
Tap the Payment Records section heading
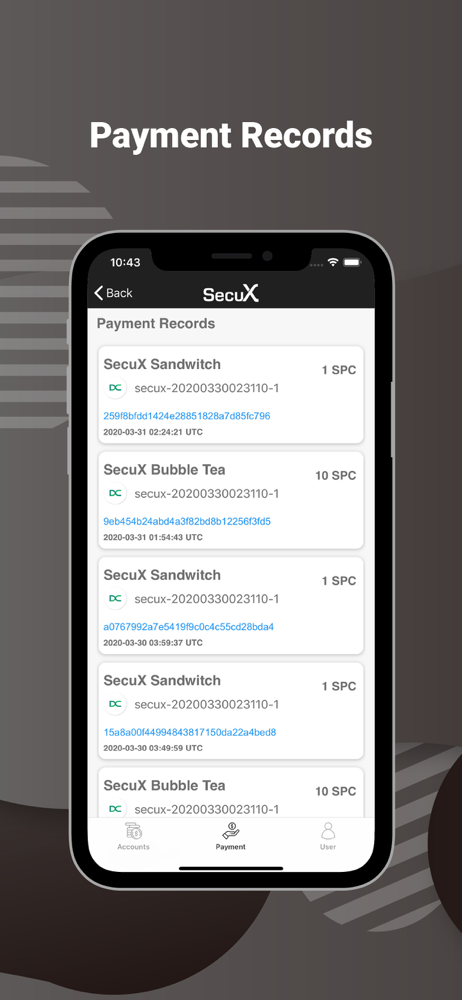tap(156, 323)
